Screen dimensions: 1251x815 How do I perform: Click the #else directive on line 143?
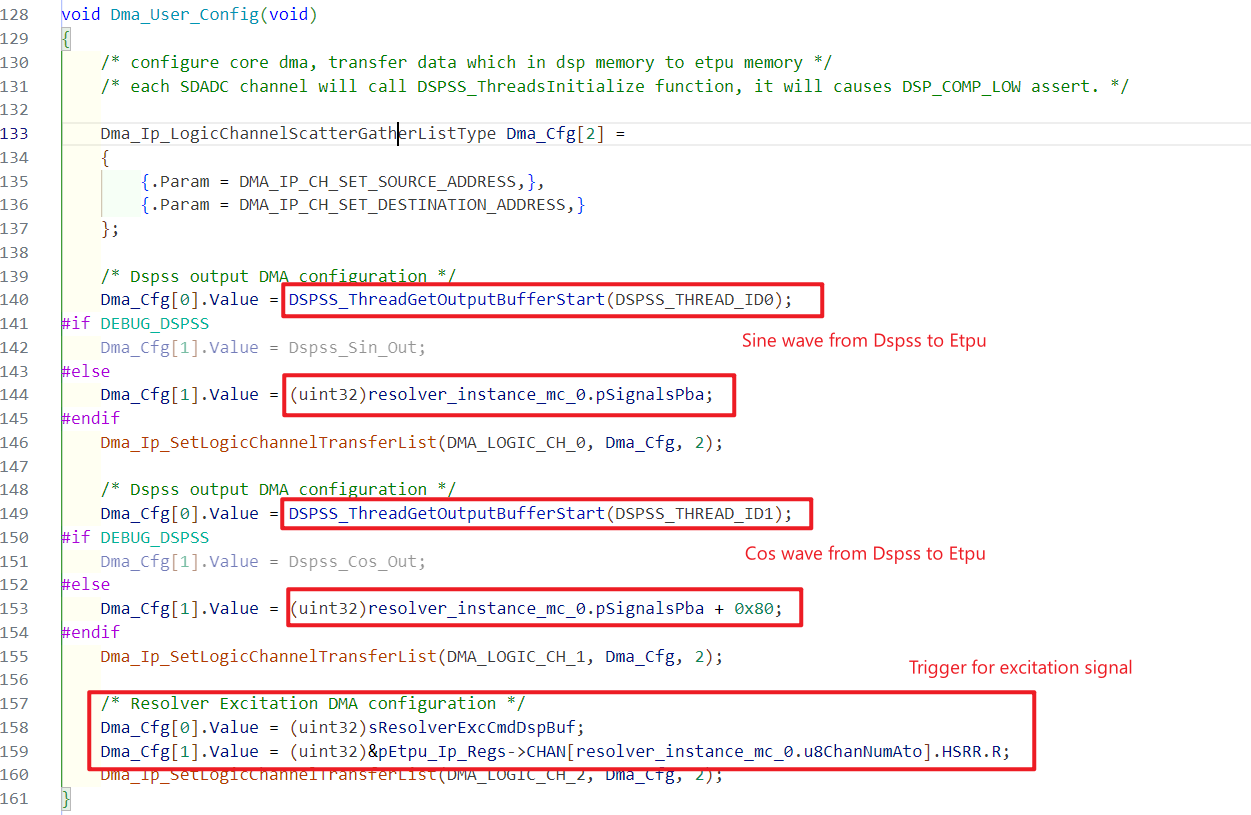(x=84, y=370)
